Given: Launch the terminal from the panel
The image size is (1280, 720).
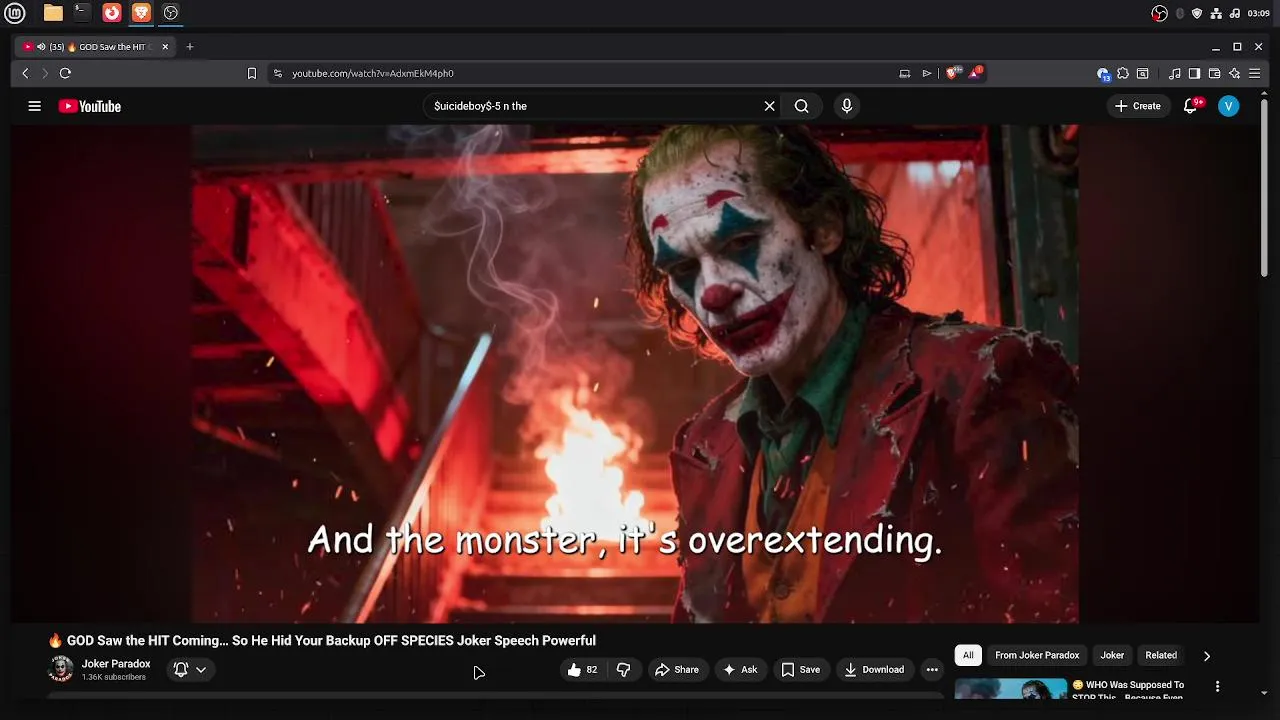Looking at the screenshot, I should 82,13.
